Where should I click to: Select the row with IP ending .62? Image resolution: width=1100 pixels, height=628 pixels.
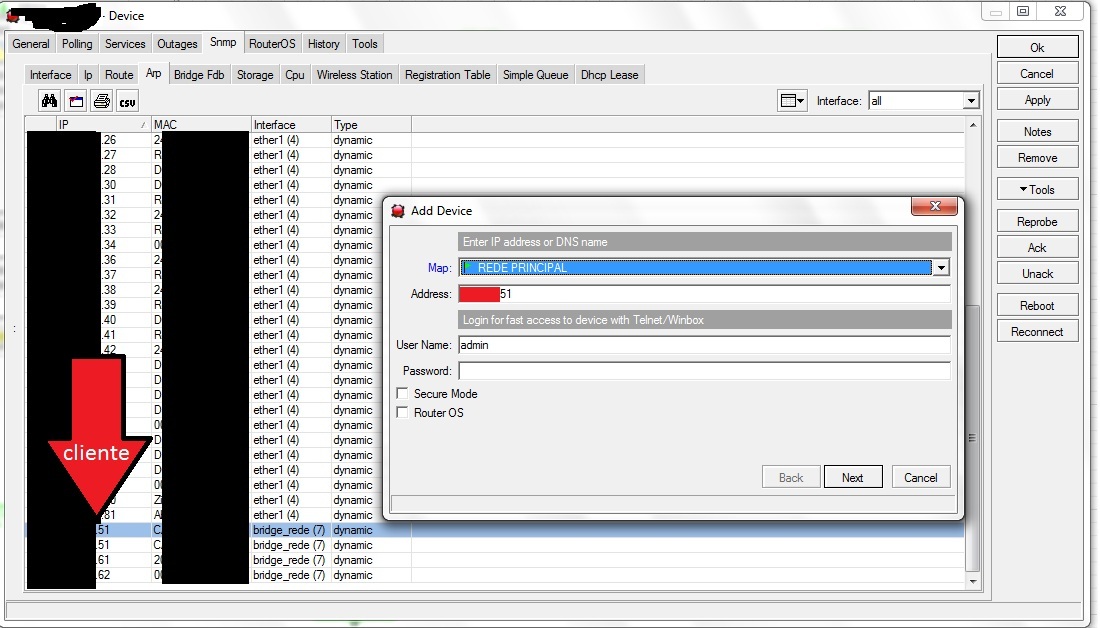coord(495,575)
